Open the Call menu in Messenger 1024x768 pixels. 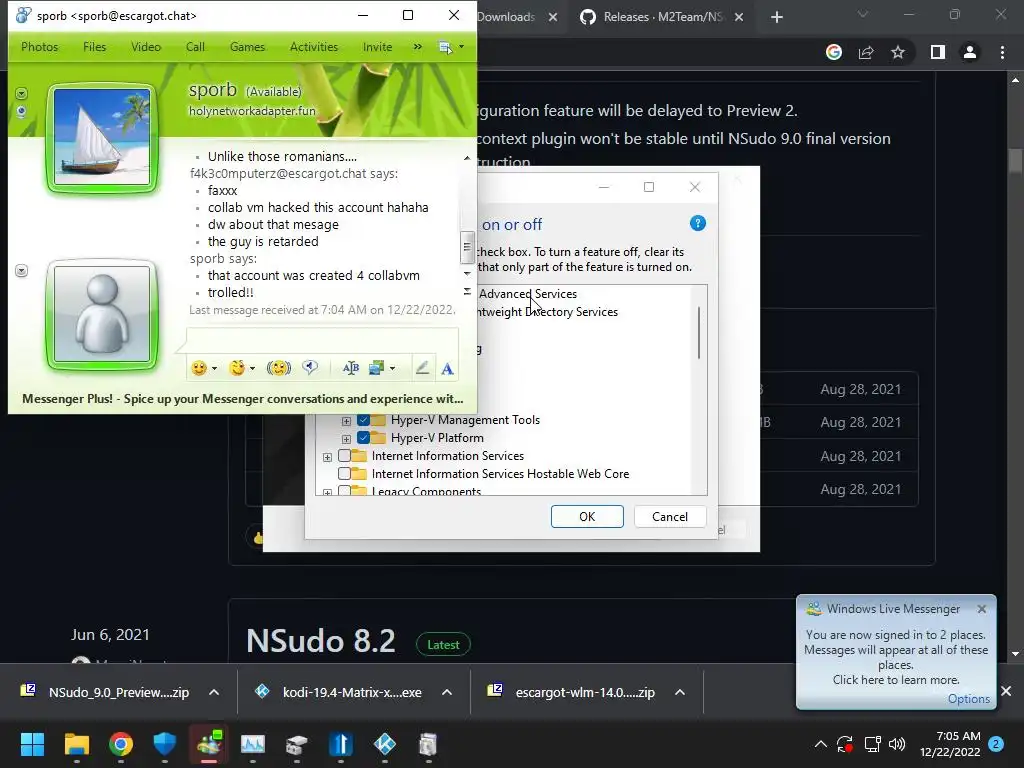(195, 47)
